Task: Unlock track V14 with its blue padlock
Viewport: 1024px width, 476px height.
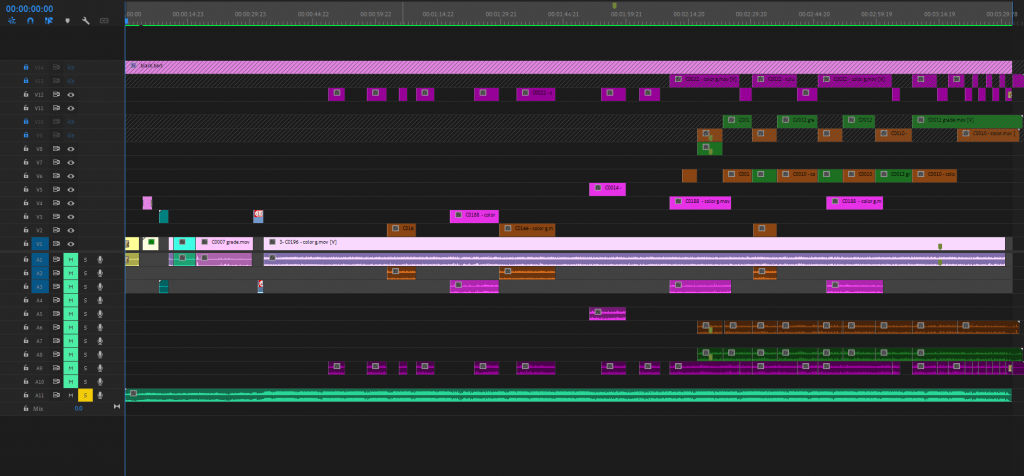Action: pos(26,67)
